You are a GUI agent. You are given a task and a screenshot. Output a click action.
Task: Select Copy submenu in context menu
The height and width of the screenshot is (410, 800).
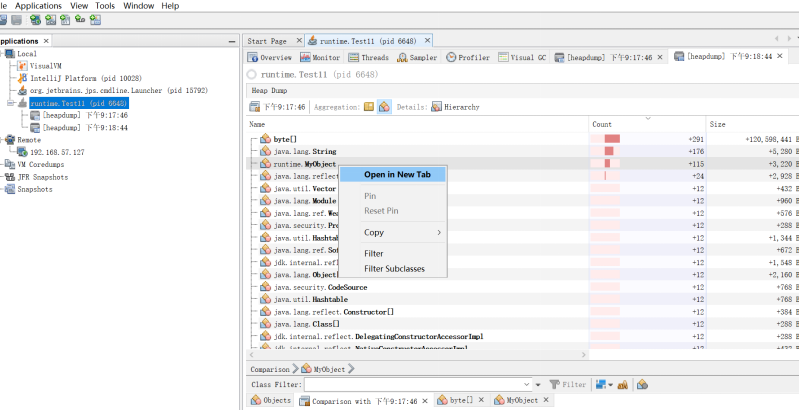tap(393, 232)
